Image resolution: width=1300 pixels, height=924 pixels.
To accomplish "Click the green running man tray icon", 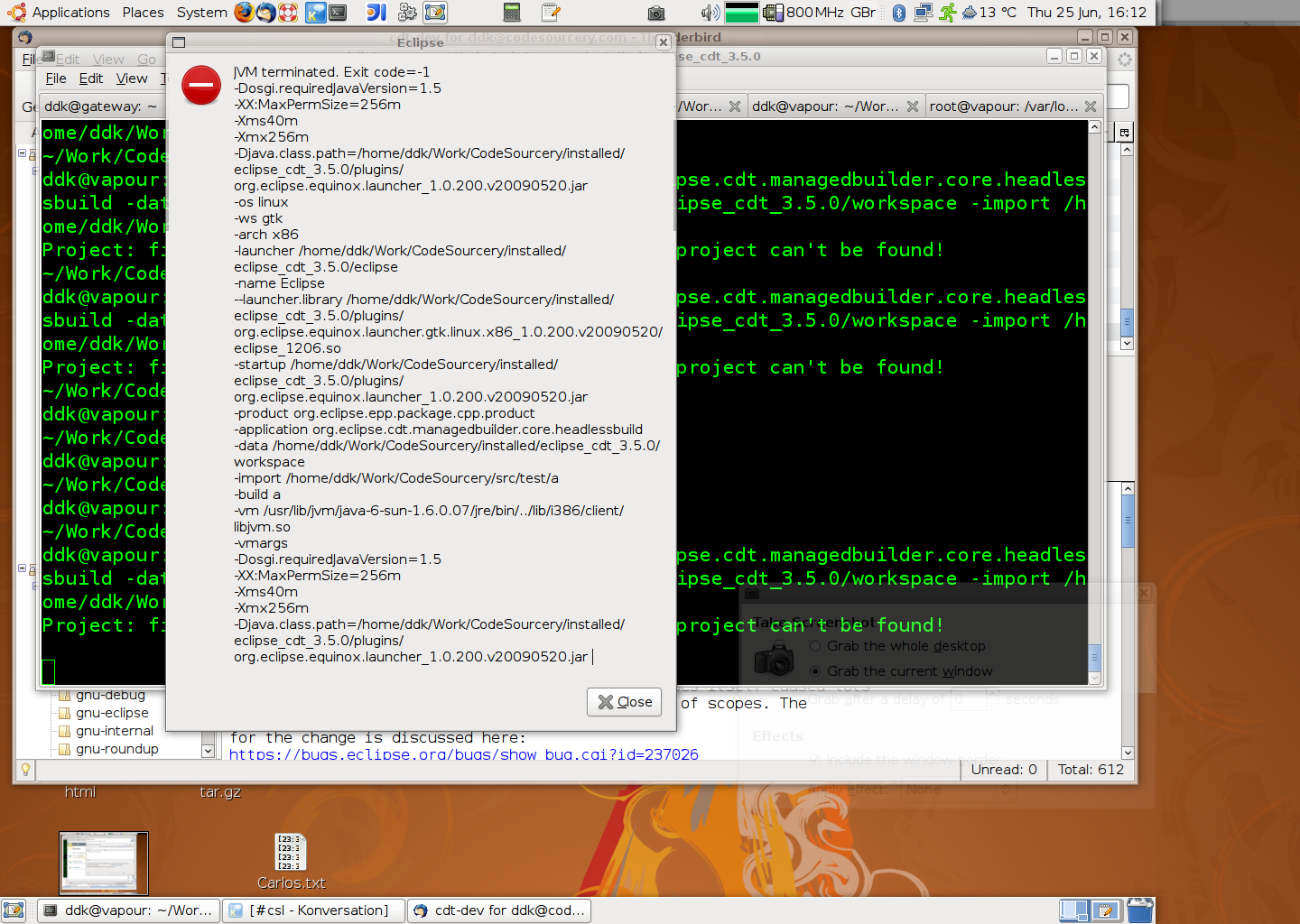I will (x=947, y=13).
